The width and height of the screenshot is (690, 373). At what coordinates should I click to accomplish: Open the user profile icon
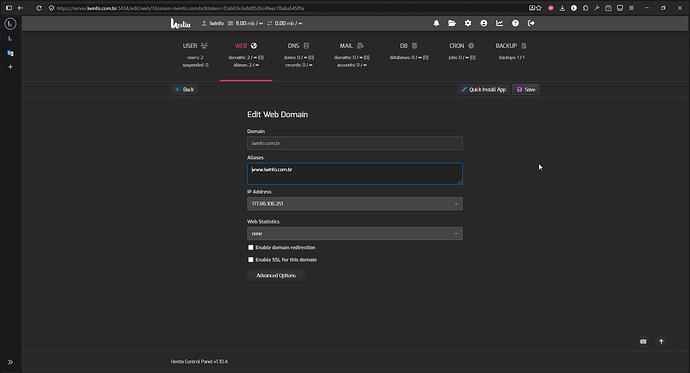coord(484,23)
